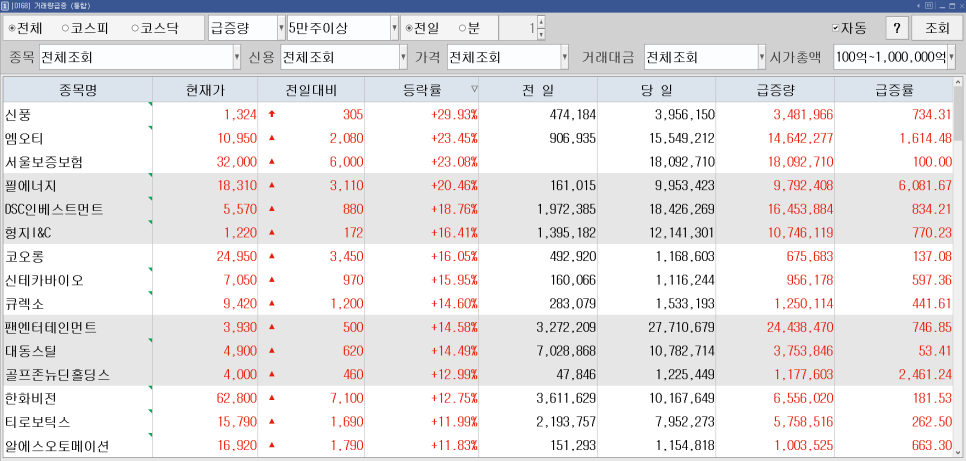Click the price change 7,100 cell

[x=311, y=398]
